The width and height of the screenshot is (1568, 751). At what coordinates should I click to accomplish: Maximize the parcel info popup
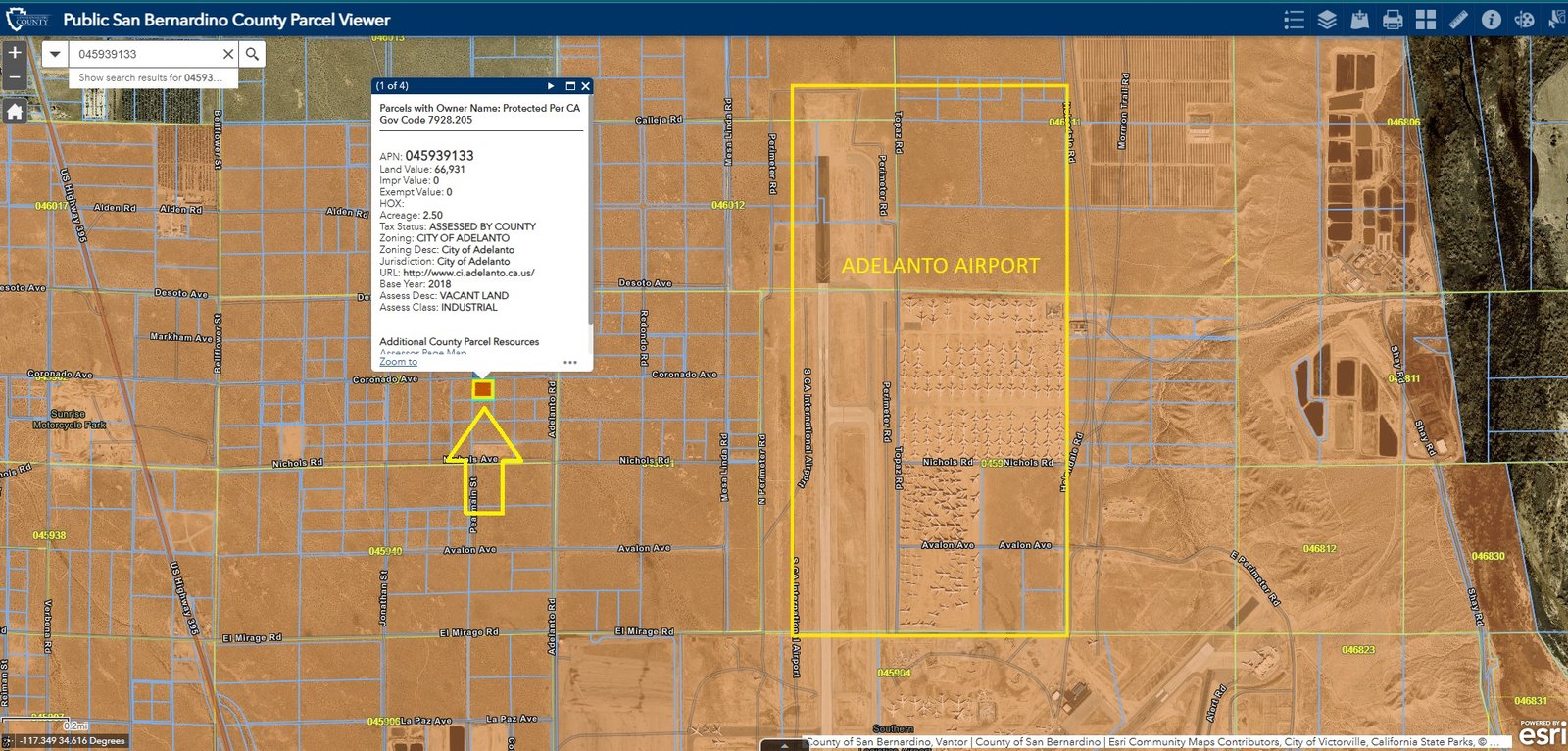coord(570,86)
